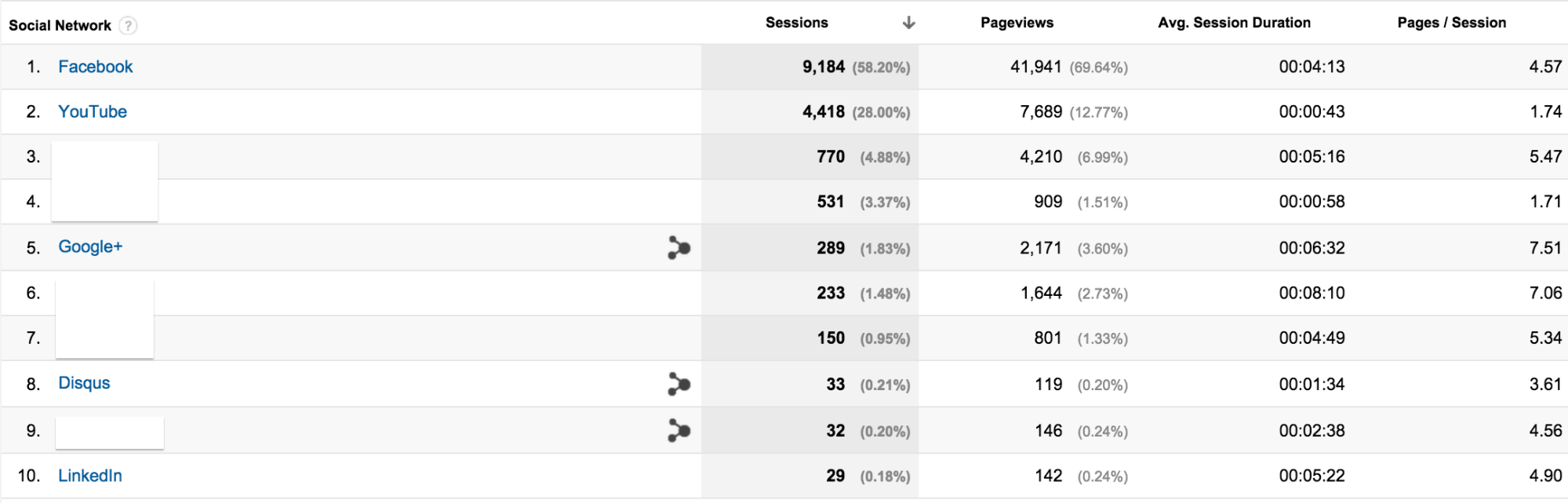Sort by Avg. Session Duration header
Screen dimensions: 1568x504
1234,23
